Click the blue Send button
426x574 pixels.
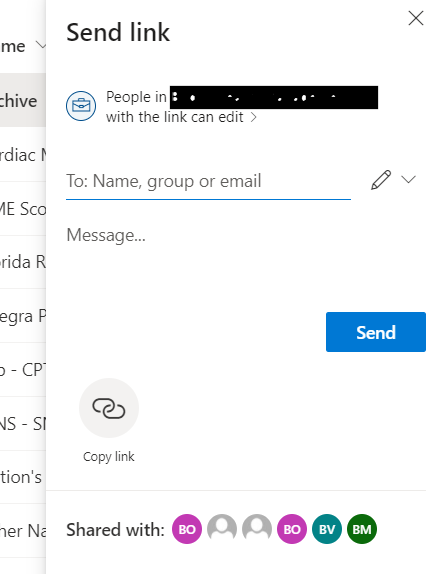tap(376, 332)
